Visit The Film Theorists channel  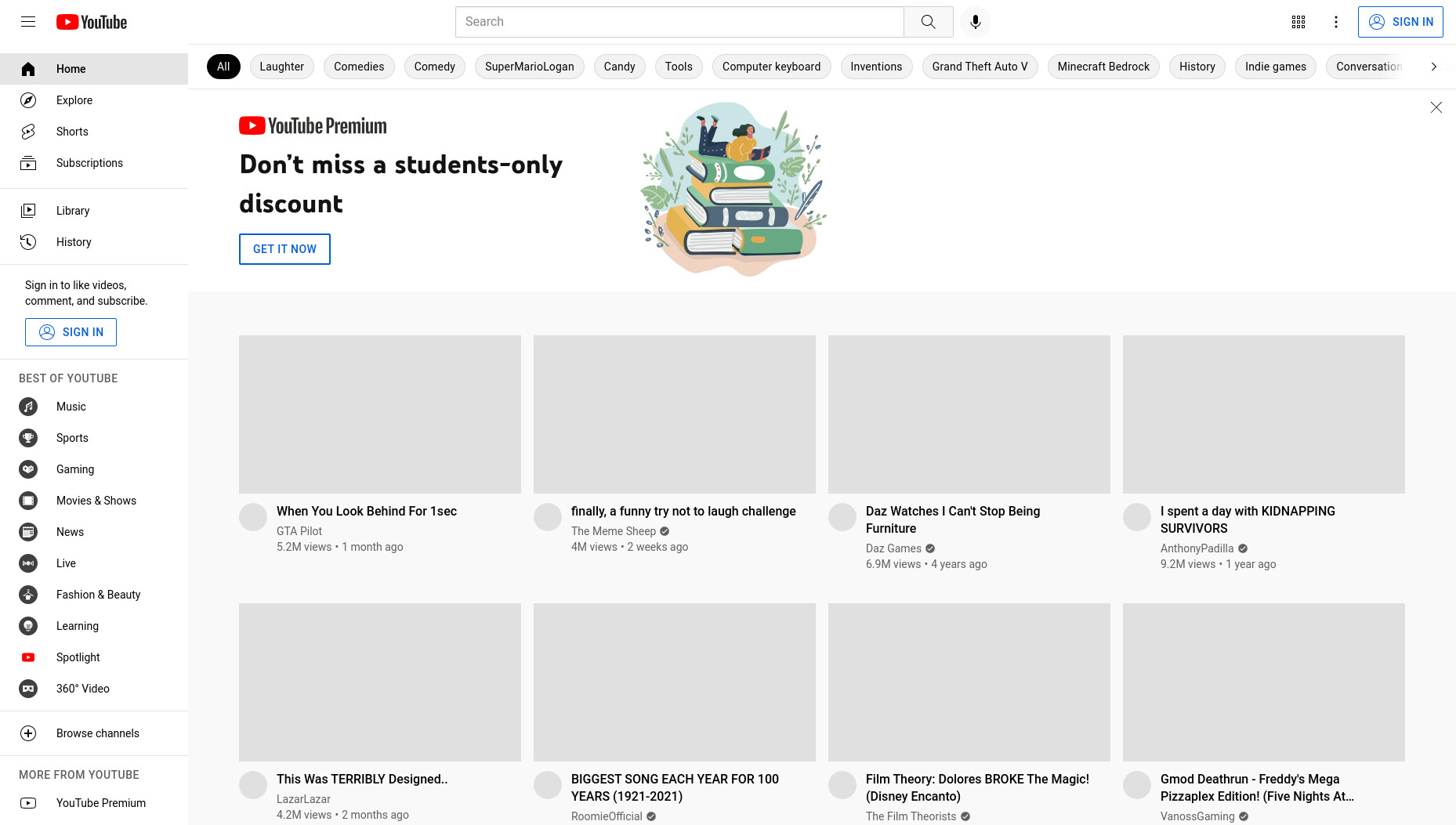[x=911, y=816]
